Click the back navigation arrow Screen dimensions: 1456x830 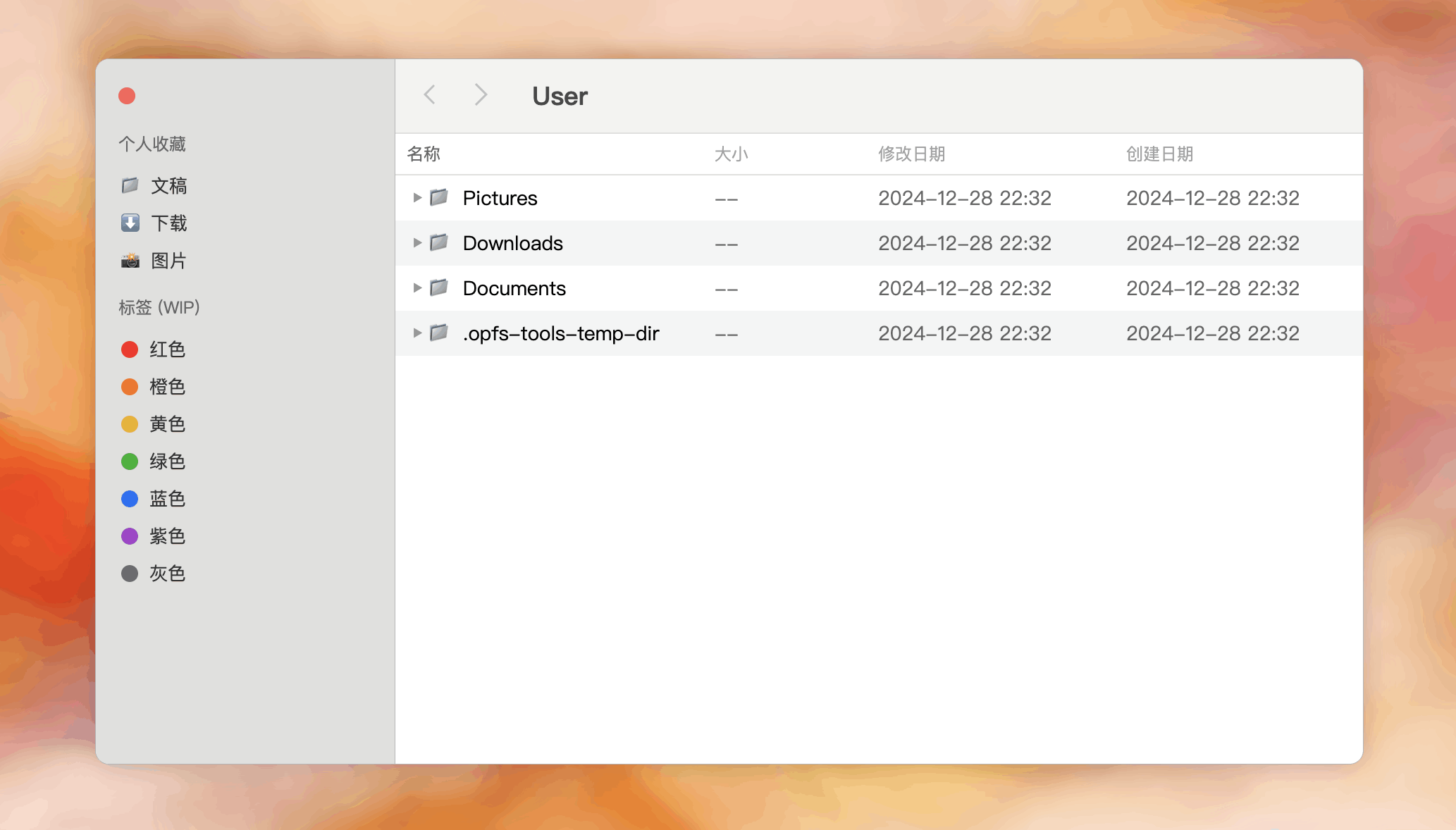[429, 94]
